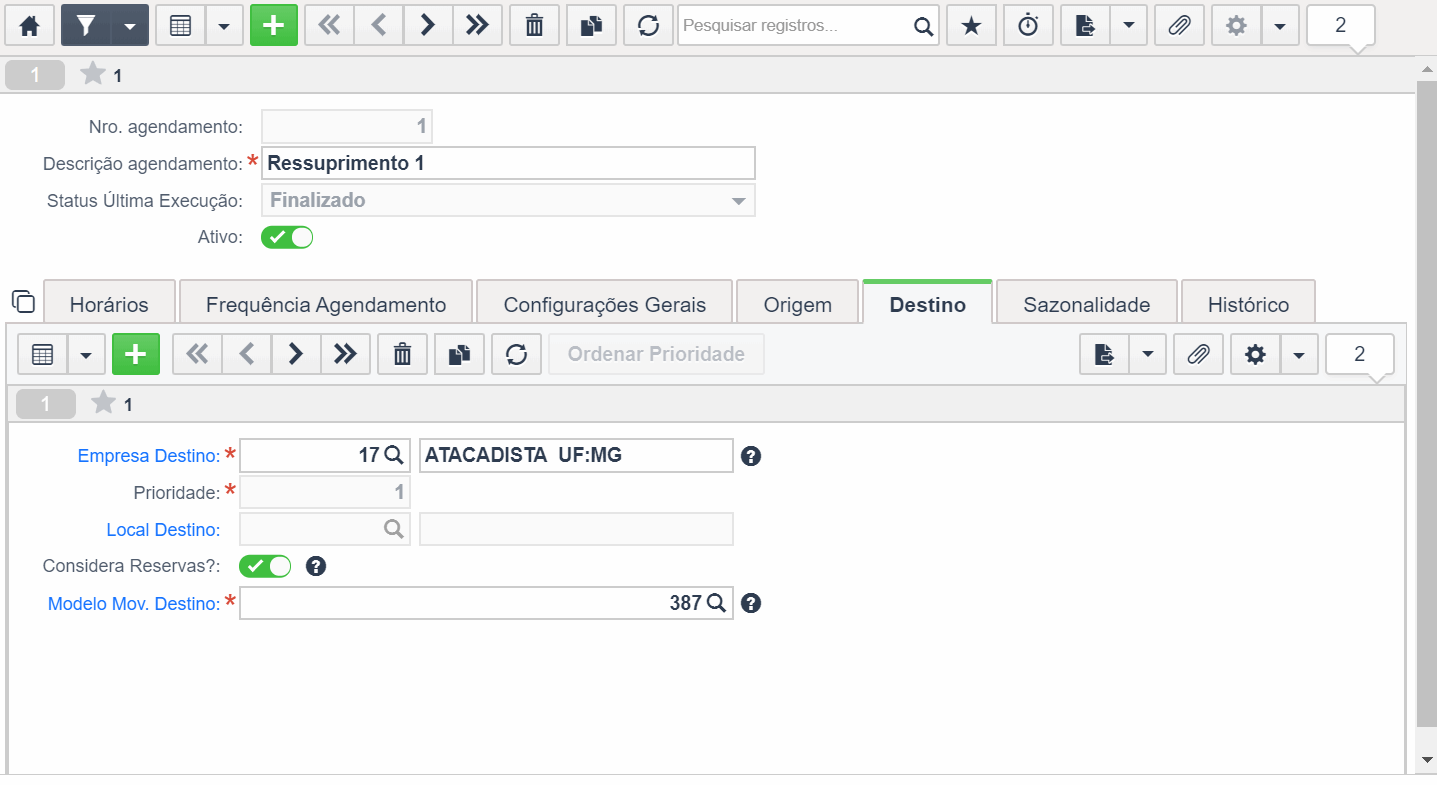Focus the Pesquisar registros search field
Screen dimensions: 1437x785
[794, 26]
